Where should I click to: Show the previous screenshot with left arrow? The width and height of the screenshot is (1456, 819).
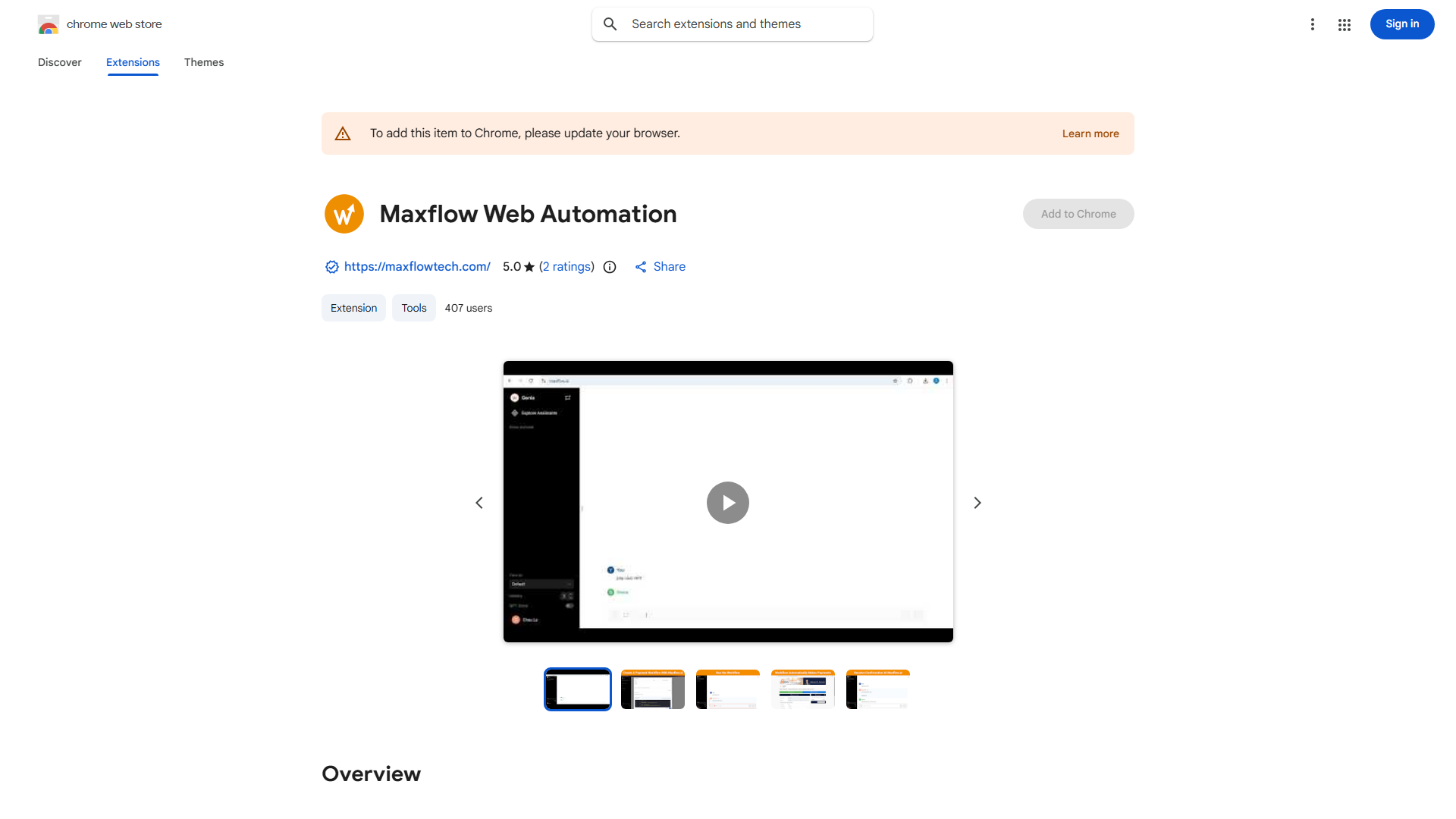(x=479, y=502)
